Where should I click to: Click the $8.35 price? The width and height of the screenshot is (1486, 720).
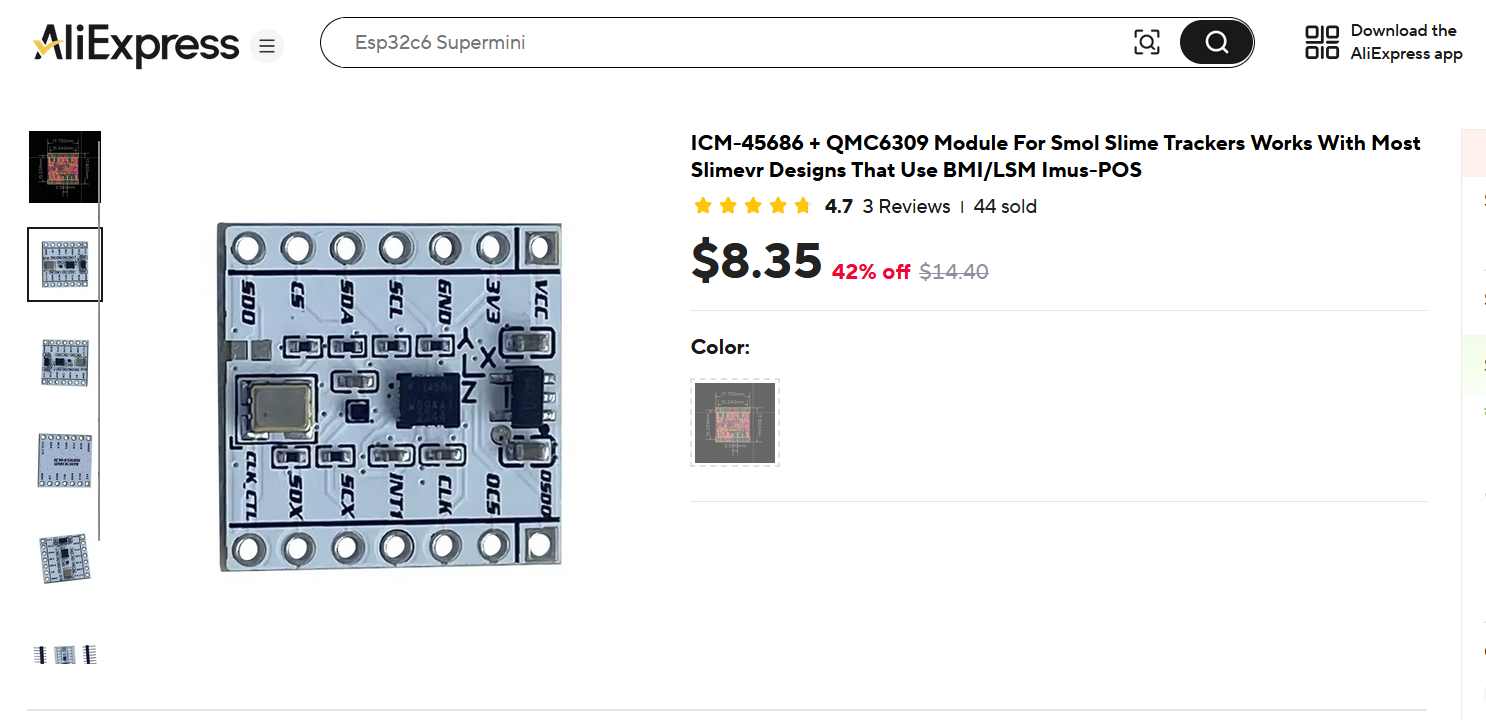[x=756, y=262]
